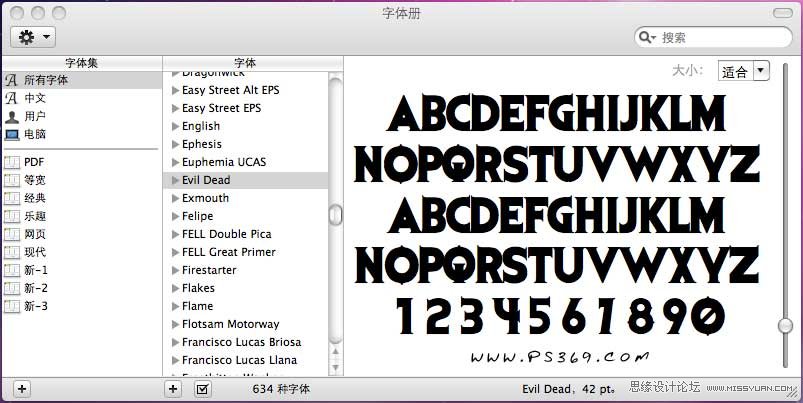
Task: Toggle the enable/disable font checkbox button
Action: [x=203, y=389]
